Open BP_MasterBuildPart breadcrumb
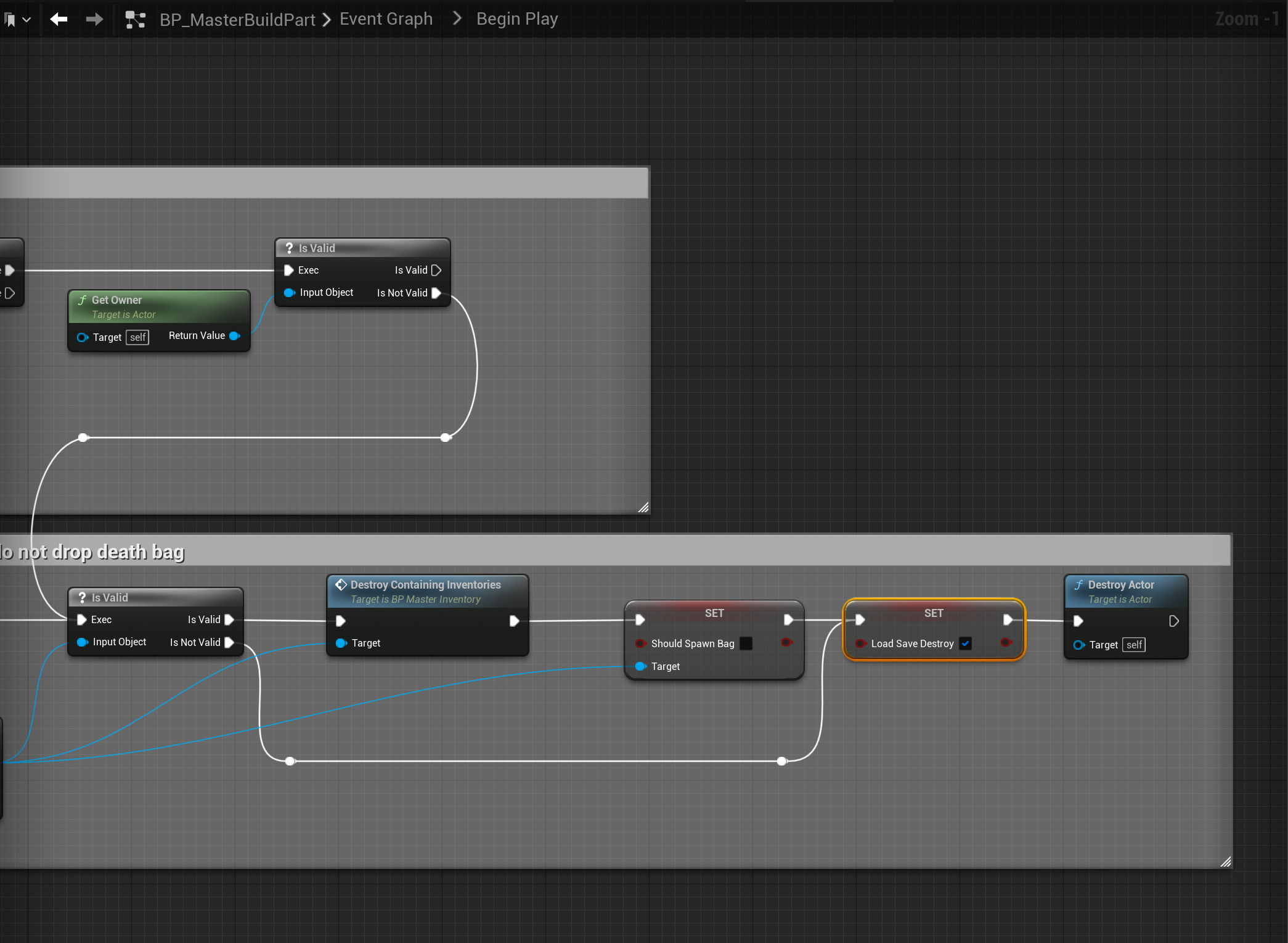This screenshot has width=1288, height=943. click(237, 20)
